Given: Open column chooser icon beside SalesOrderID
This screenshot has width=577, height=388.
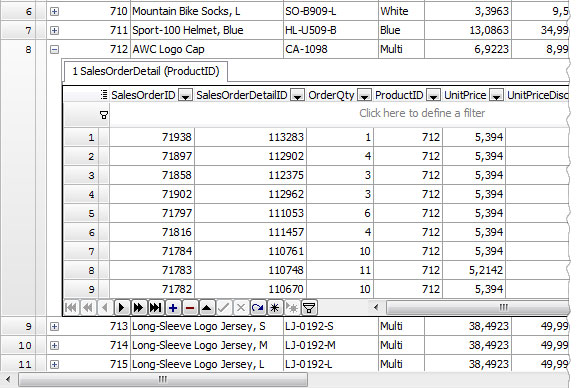Looking at the screenshot, I should click(x=104, y=95).
